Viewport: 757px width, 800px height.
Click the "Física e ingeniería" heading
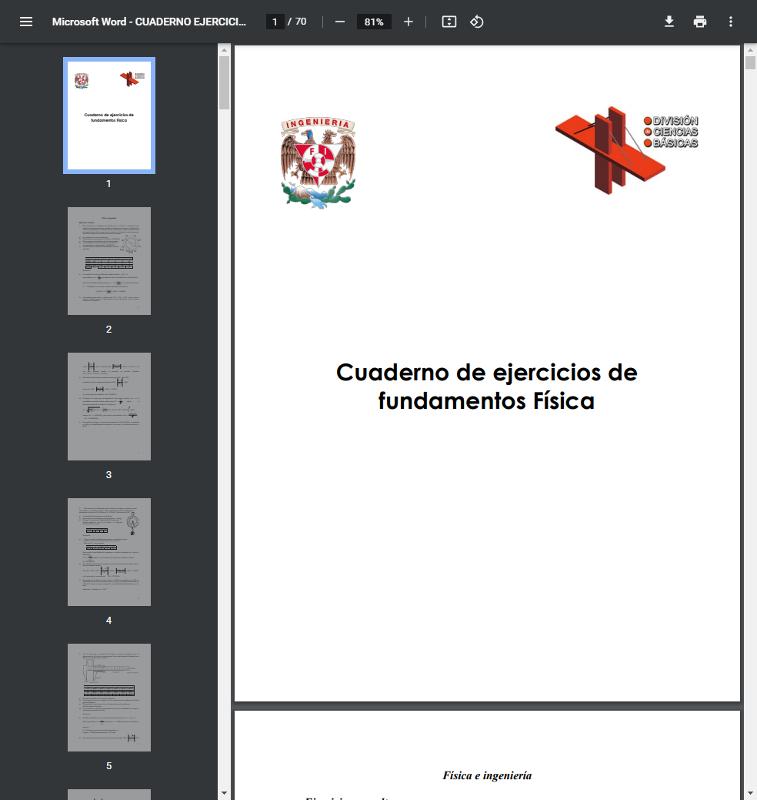pyautogui.click(x=487, y=776)
